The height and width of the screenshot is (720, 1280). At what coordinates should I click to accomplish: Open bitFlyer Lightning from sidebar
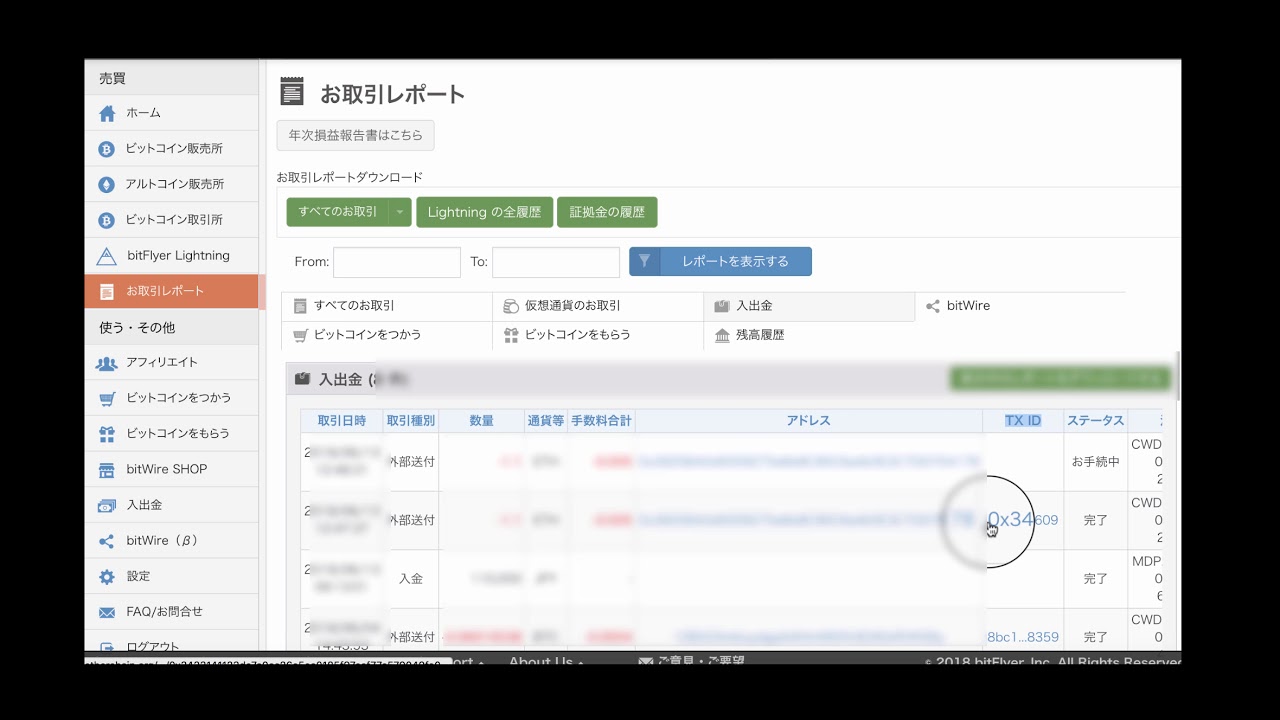pos(171,256)
